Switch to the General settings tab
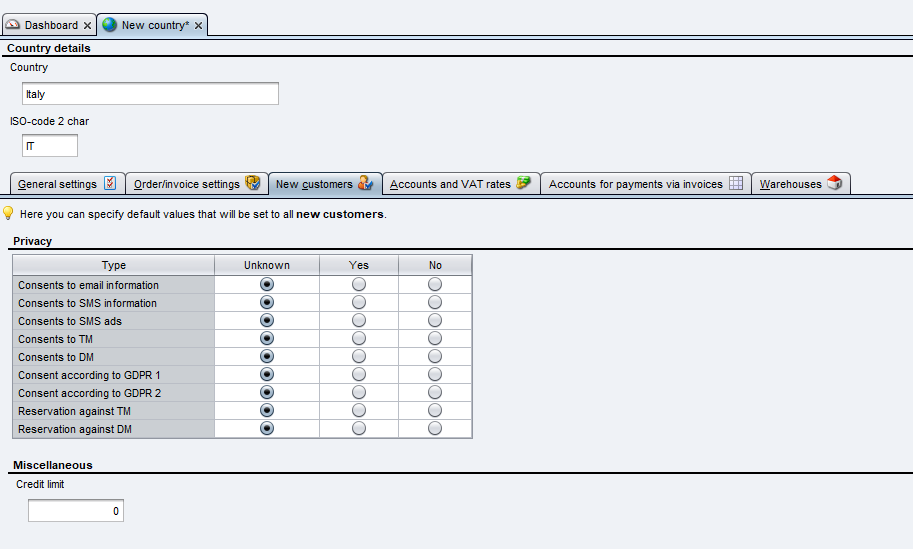The image size is (913, 549). pyautogui.click(x=58, y=184)
